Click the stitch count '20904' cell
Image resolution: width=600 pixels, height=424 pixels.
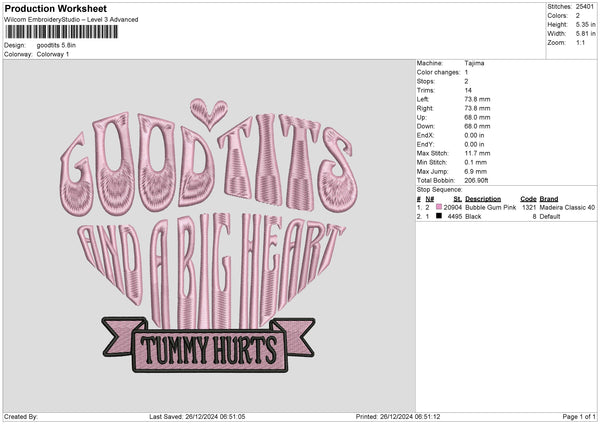pyautogui.click(x=453, y=207)
